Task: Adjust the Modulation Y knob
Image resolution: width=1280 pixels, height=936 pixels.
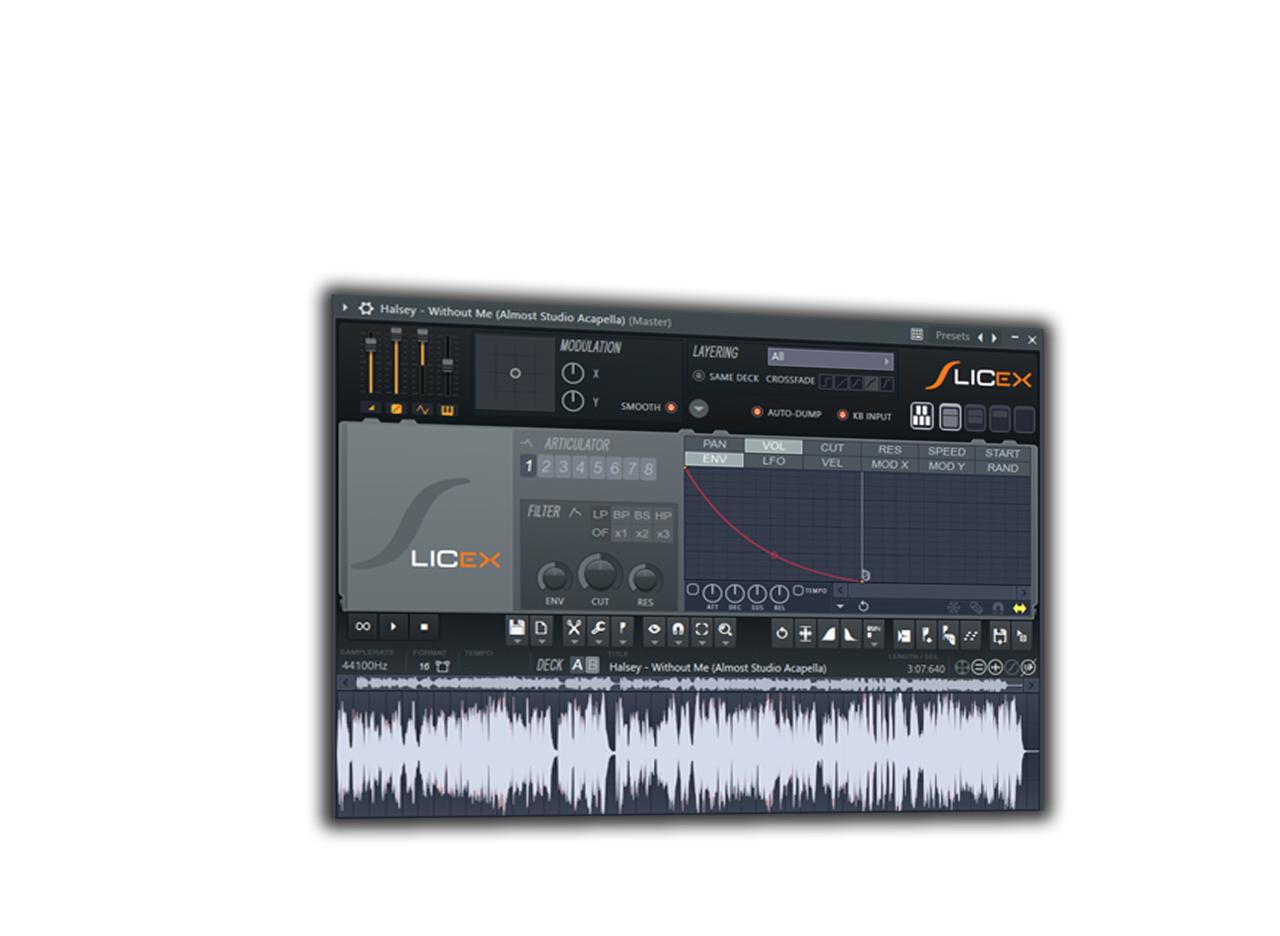Action: coord(572,401)
